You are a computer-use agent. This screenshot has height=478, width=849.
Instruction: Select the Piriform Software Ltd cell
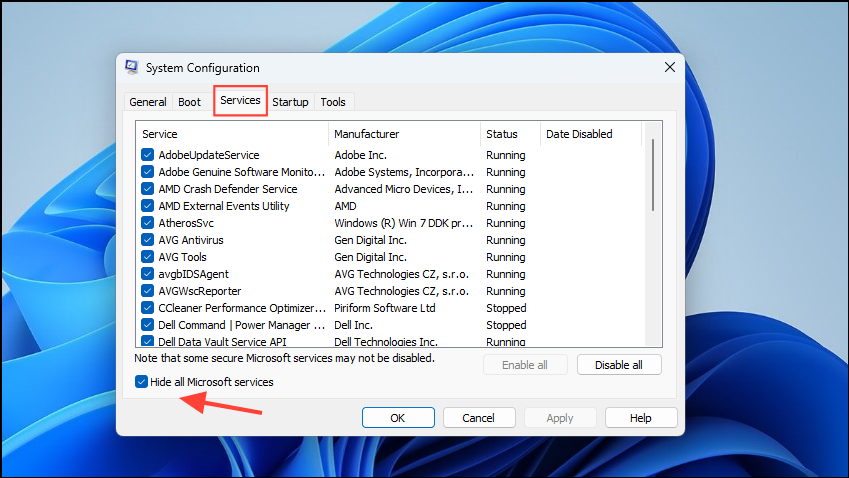click(385, 308)
